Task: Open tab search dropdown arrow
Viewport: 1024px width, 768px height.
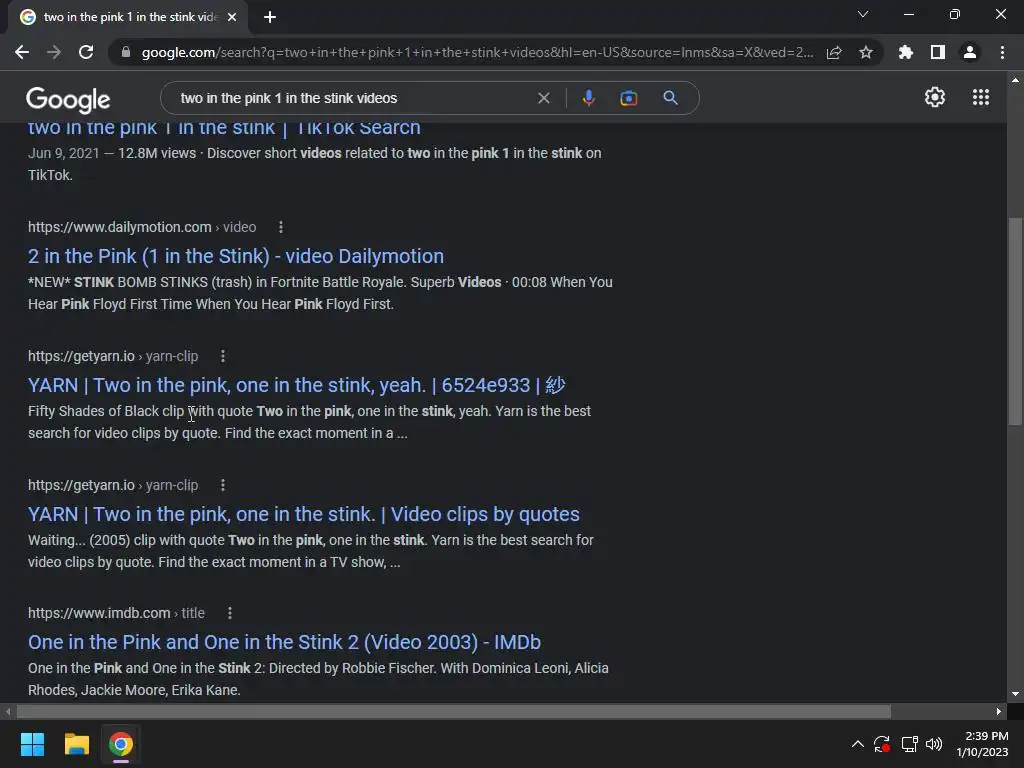Action: coord(863,14)
